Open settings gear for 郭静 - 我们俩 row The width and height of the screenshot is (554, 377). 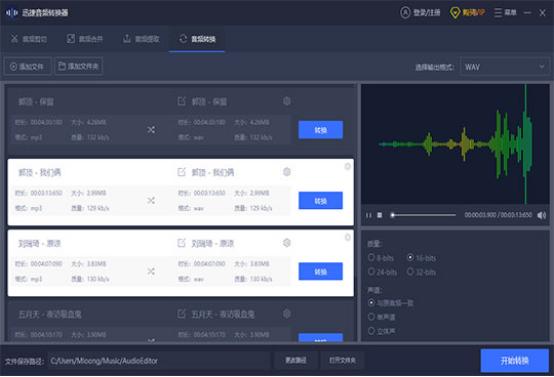click(287, 172)
